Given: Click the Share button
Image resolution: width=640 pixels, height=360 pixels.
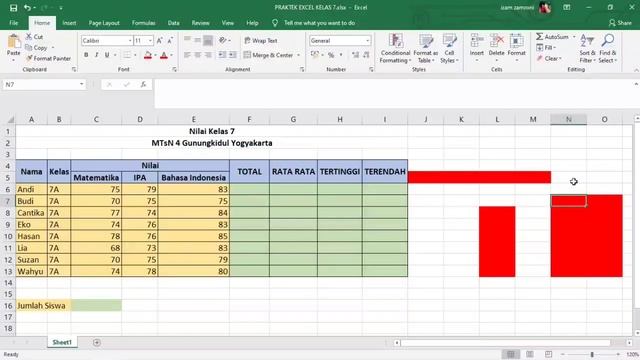Looking at the screenshot, I should click(x=620, y=23).
